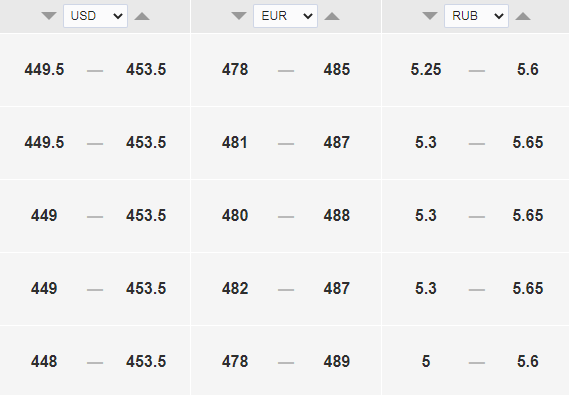Sort EUR column descending with down arrow
The image size is (569, 395).
[x=239, y=16]
